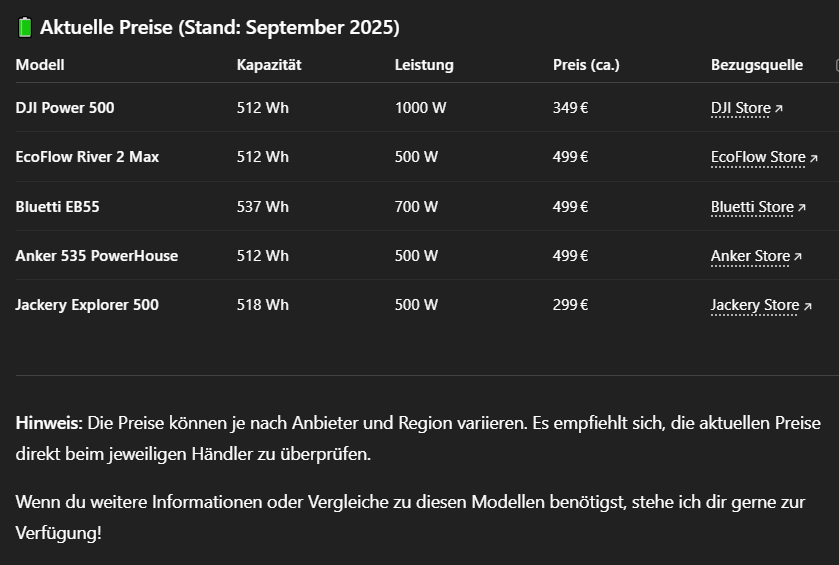Select the Jackery Explorer 500 price of 299 €
Screen dimensions: 839x565
[570, 305]
